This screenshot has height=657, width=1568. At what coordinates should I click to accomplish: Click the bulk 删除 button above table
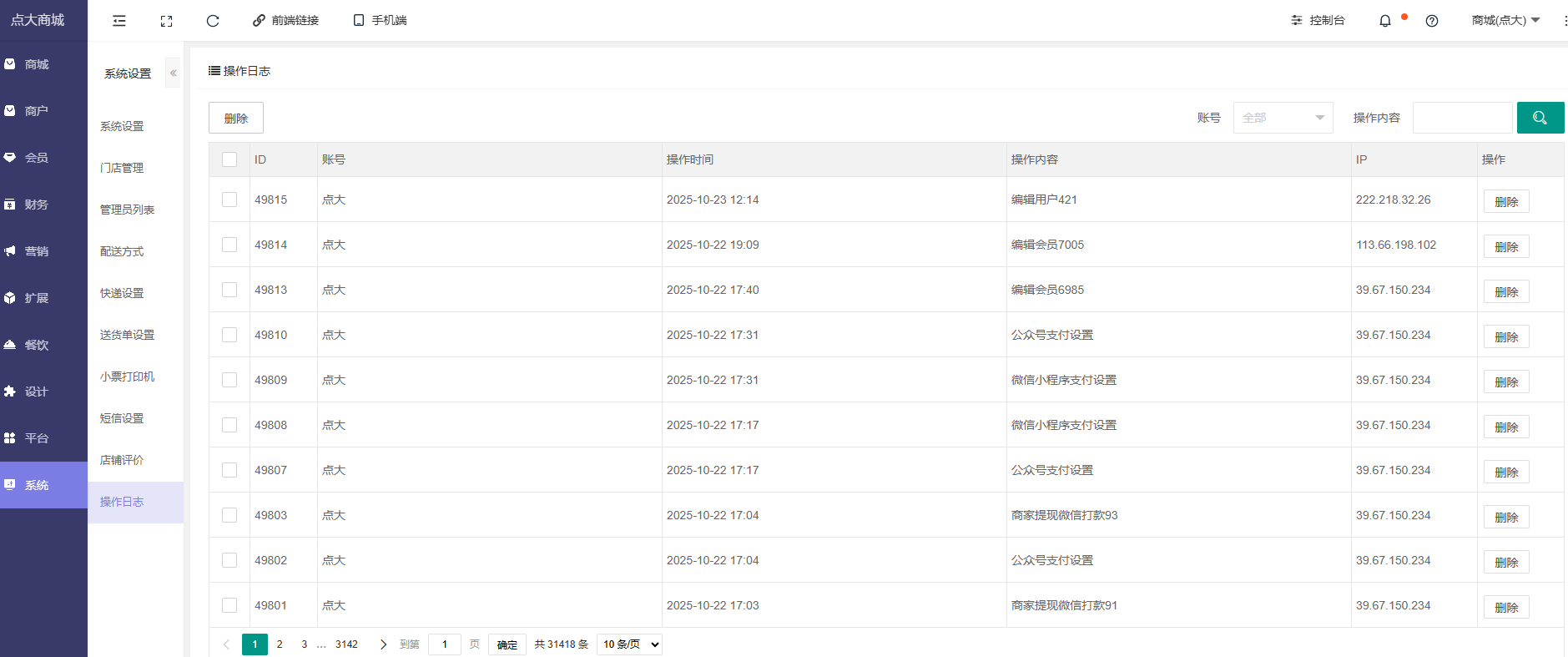click(236, 118)
